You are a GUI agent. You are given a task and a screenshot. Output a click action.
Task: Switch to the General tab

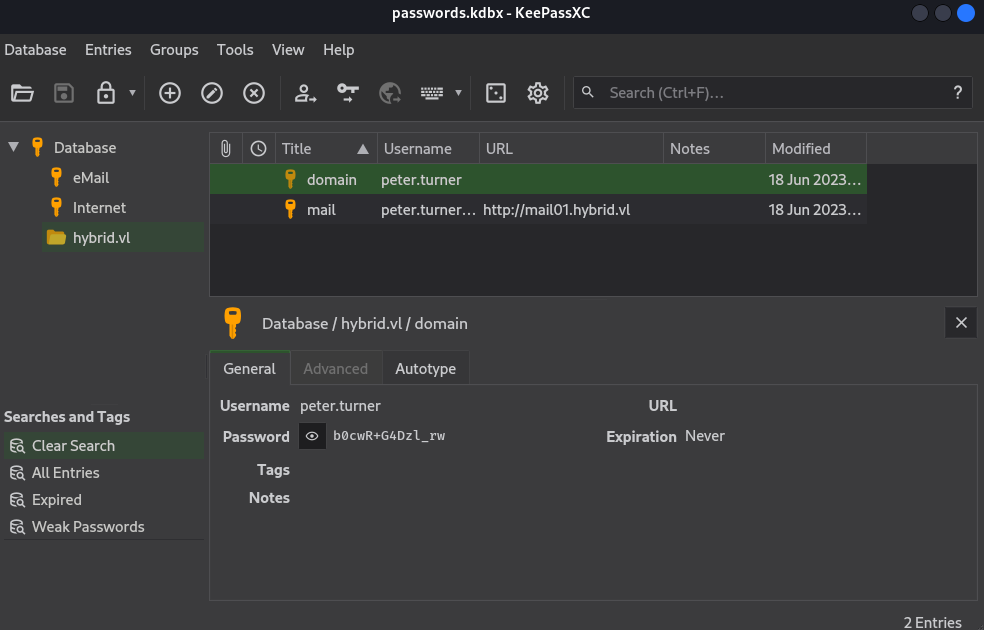[x=249, y=368]
